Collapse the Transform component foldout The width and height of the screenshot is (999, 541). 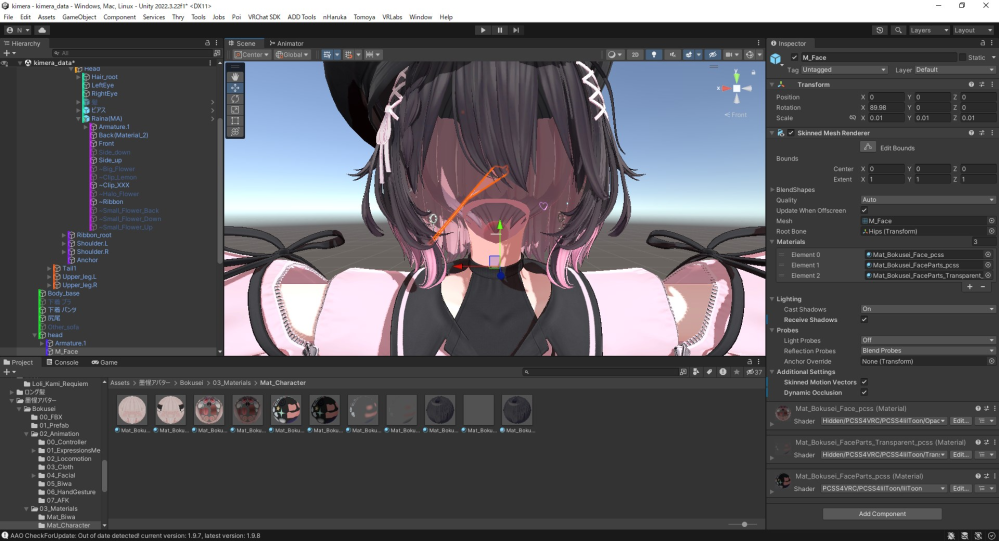pyautogui.click(x=772, y=85)
